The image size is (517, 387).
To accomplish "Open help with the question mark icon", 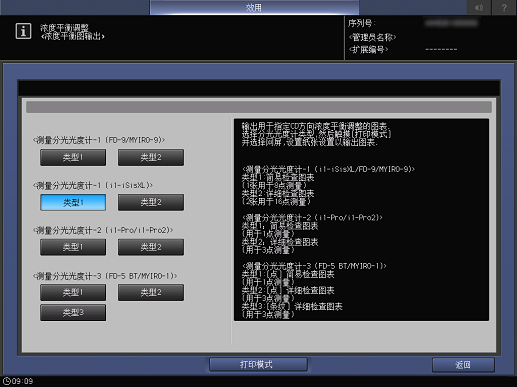I will click(504, 7).
